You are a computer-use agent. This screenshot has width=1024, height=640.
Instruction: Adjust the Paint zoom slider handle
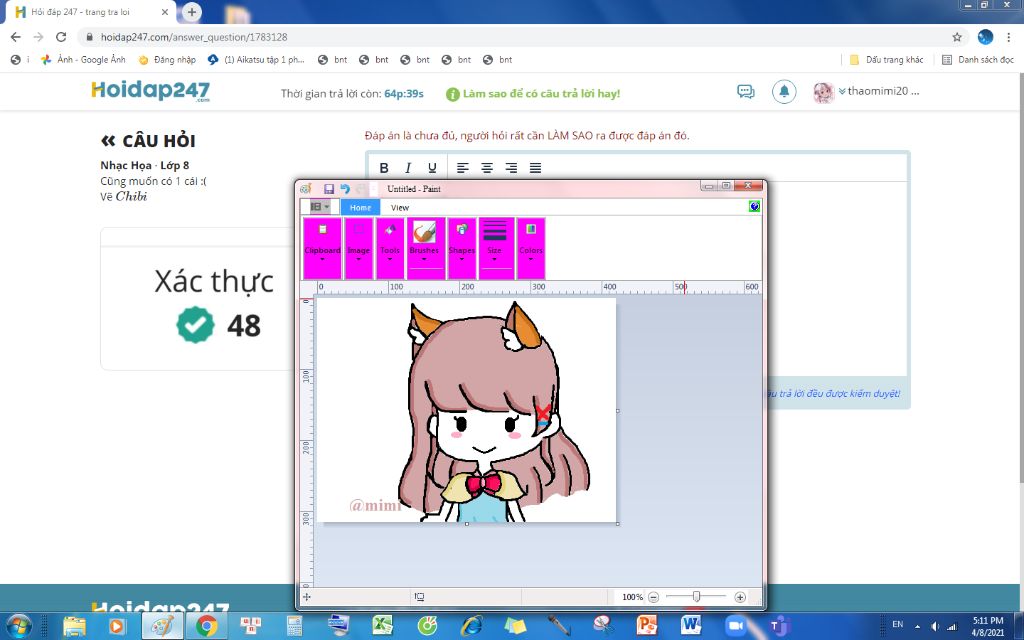click(697, 596)
